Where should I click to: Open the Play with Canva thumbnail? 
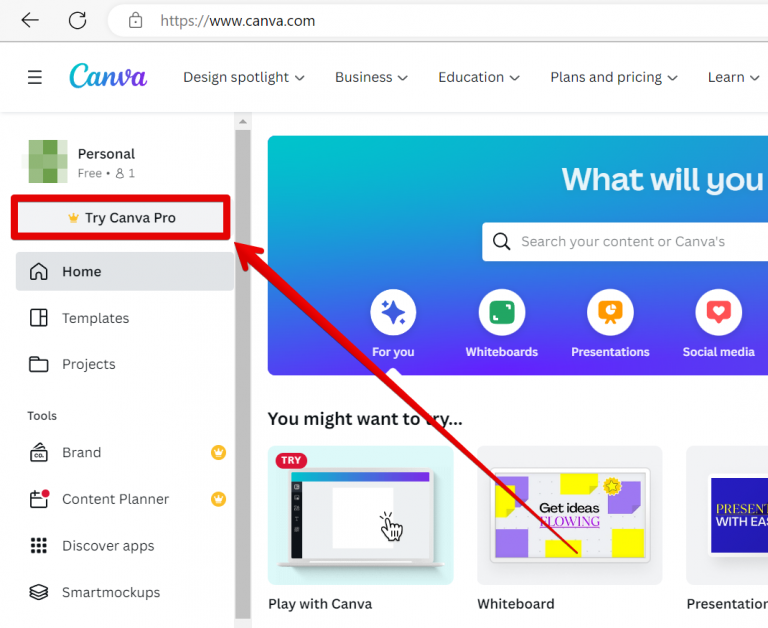360,515
